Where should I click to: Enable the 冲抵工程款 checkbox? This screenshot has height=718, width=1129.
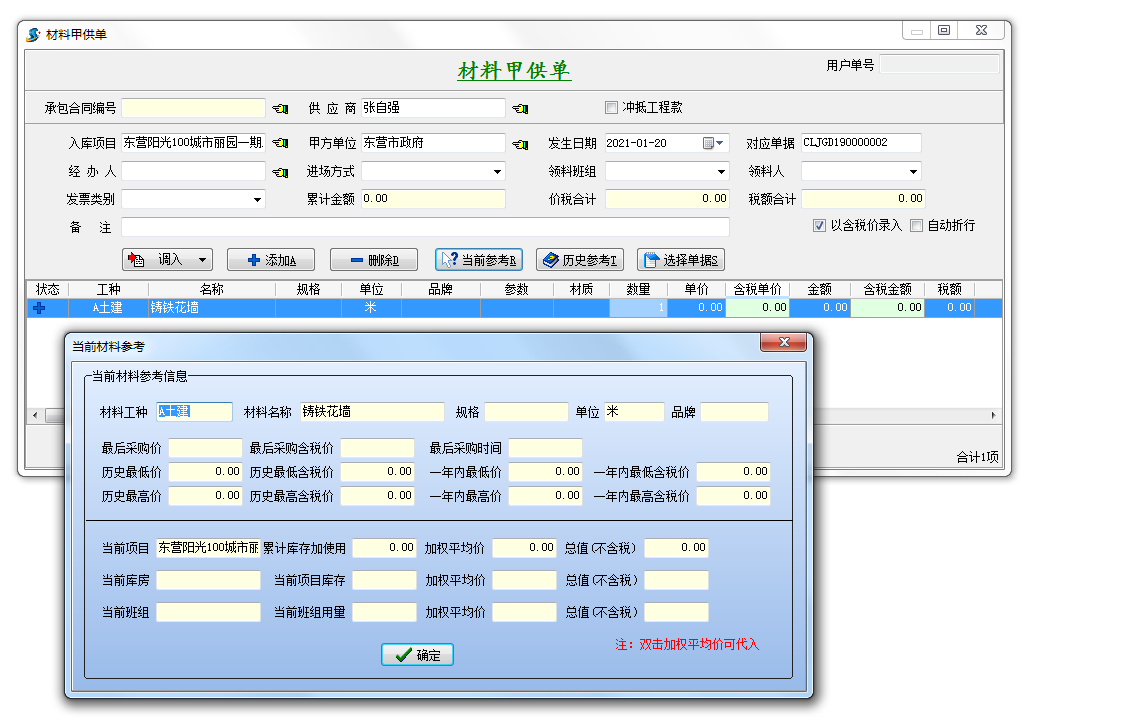[x=612, y=108]
